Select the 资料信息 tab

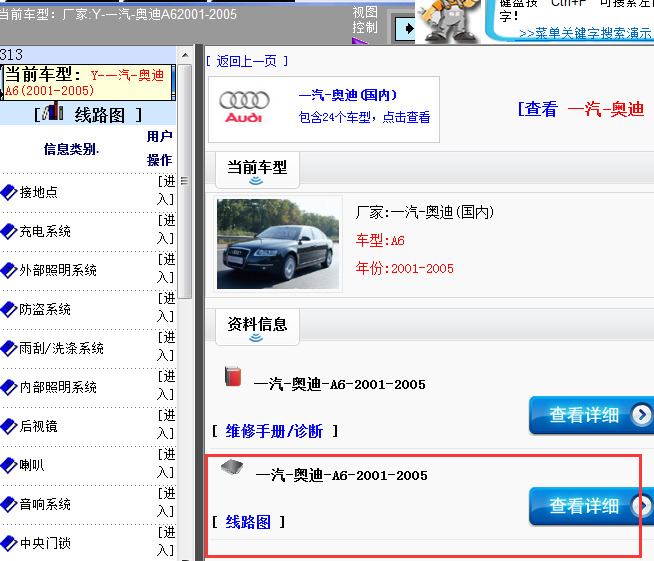(257, 327)
